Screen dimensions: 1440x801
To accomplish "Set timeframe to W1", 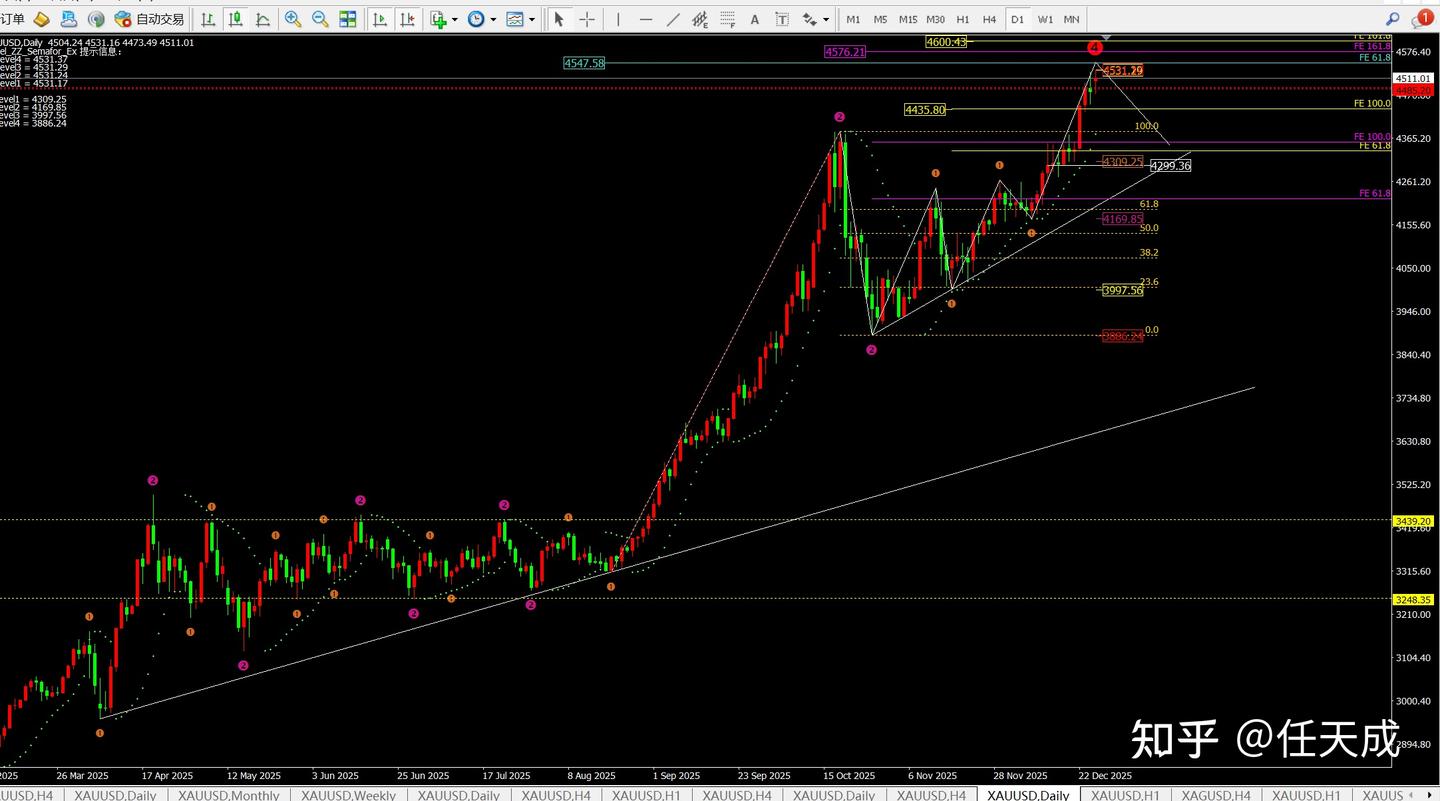I will pyautogui.click(x=1044, y=19).
